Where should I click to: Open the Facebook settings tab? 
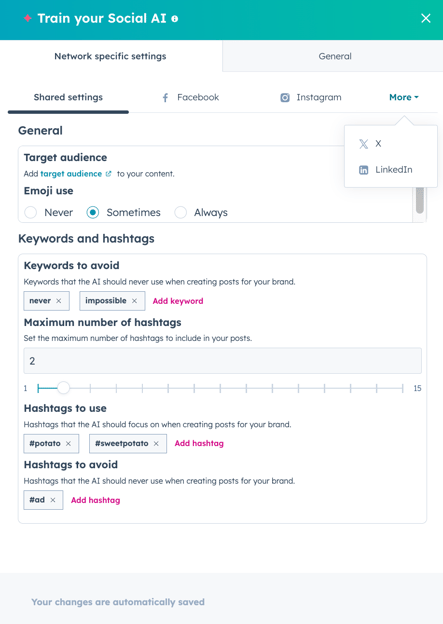190,98
